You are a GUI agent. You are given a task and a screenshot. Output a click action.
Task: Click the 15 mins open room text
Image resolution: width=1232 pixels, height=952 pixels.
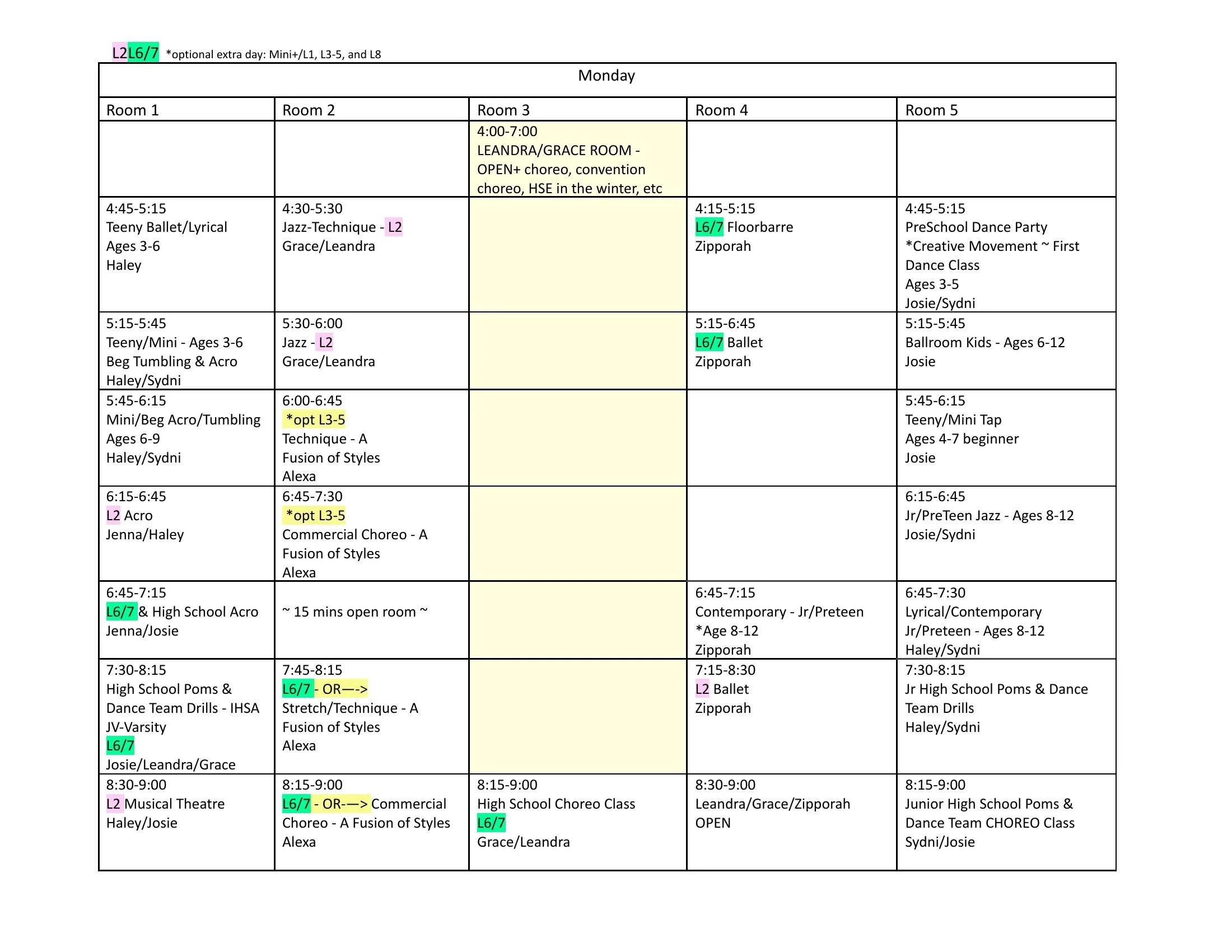coord(355,612)
